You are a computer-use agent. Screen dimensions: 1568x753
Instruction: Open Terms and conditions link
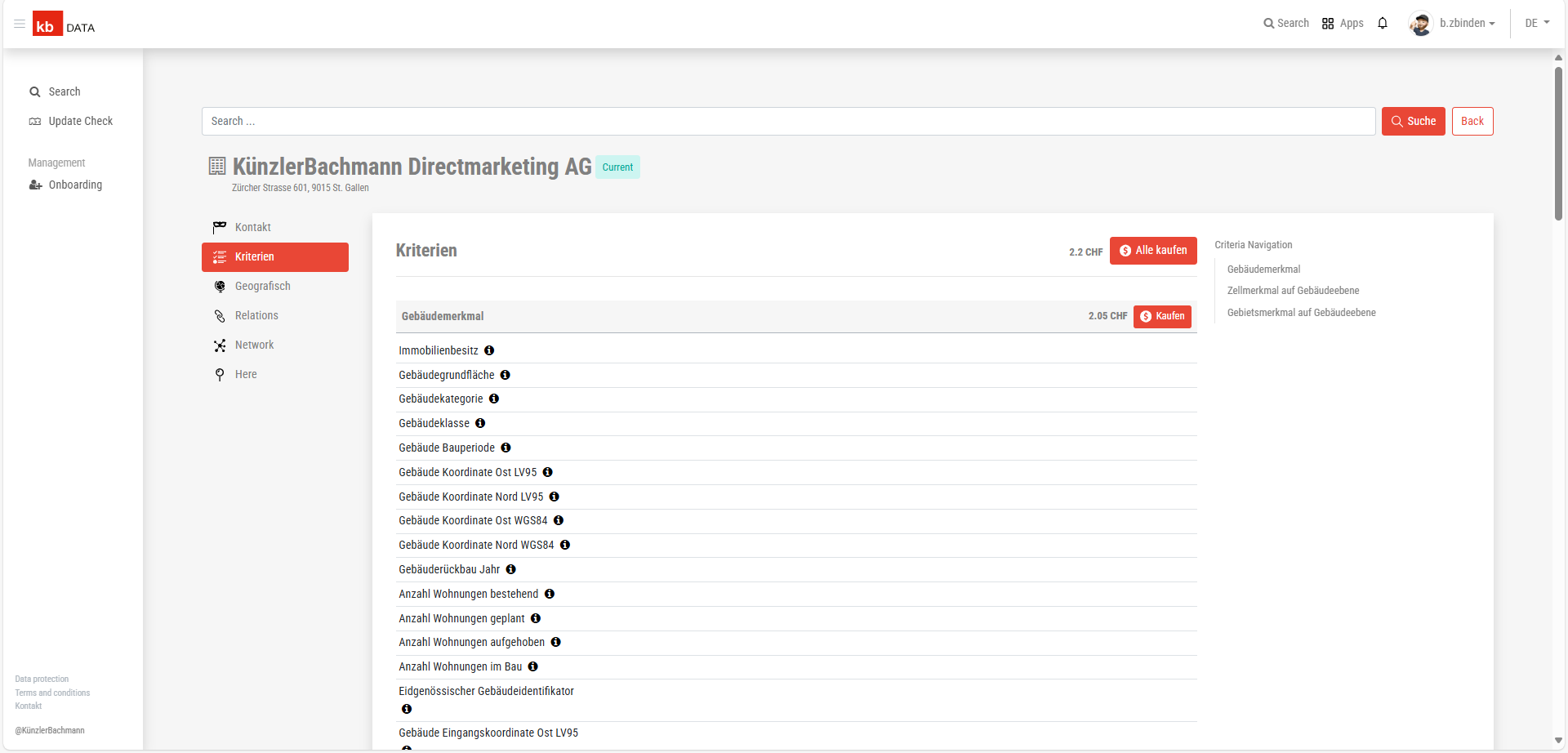click(52, 693)
